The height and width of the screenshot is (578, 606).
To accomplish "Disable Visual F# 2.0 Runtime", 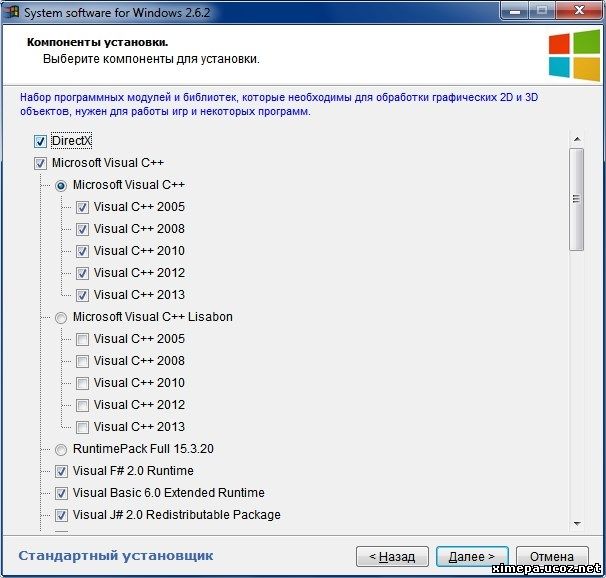I will [x=62, y=471].
